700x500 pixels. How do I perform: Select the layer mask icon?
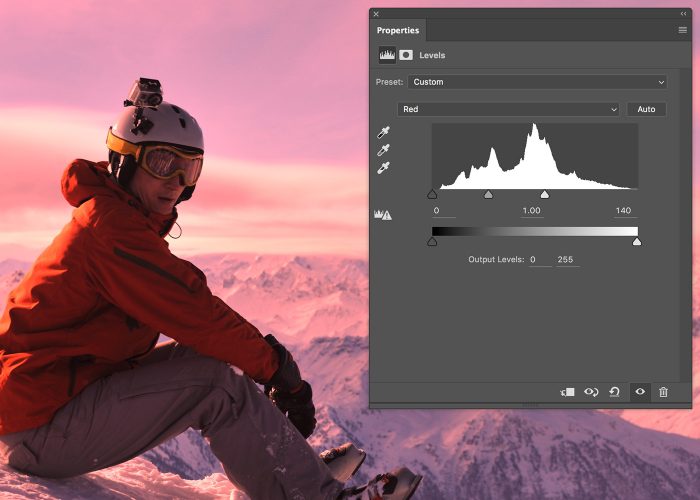[x=406, y=55]
